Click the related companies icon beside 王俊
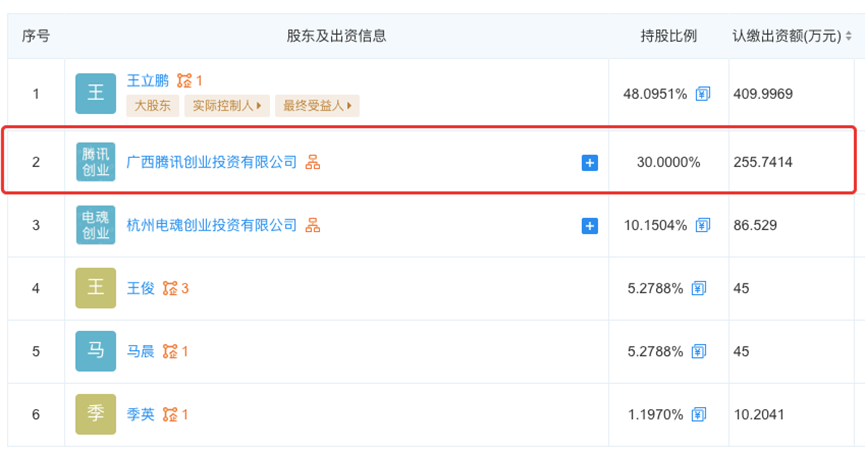This screenshot has height=454, width=865. coord(170,289)
